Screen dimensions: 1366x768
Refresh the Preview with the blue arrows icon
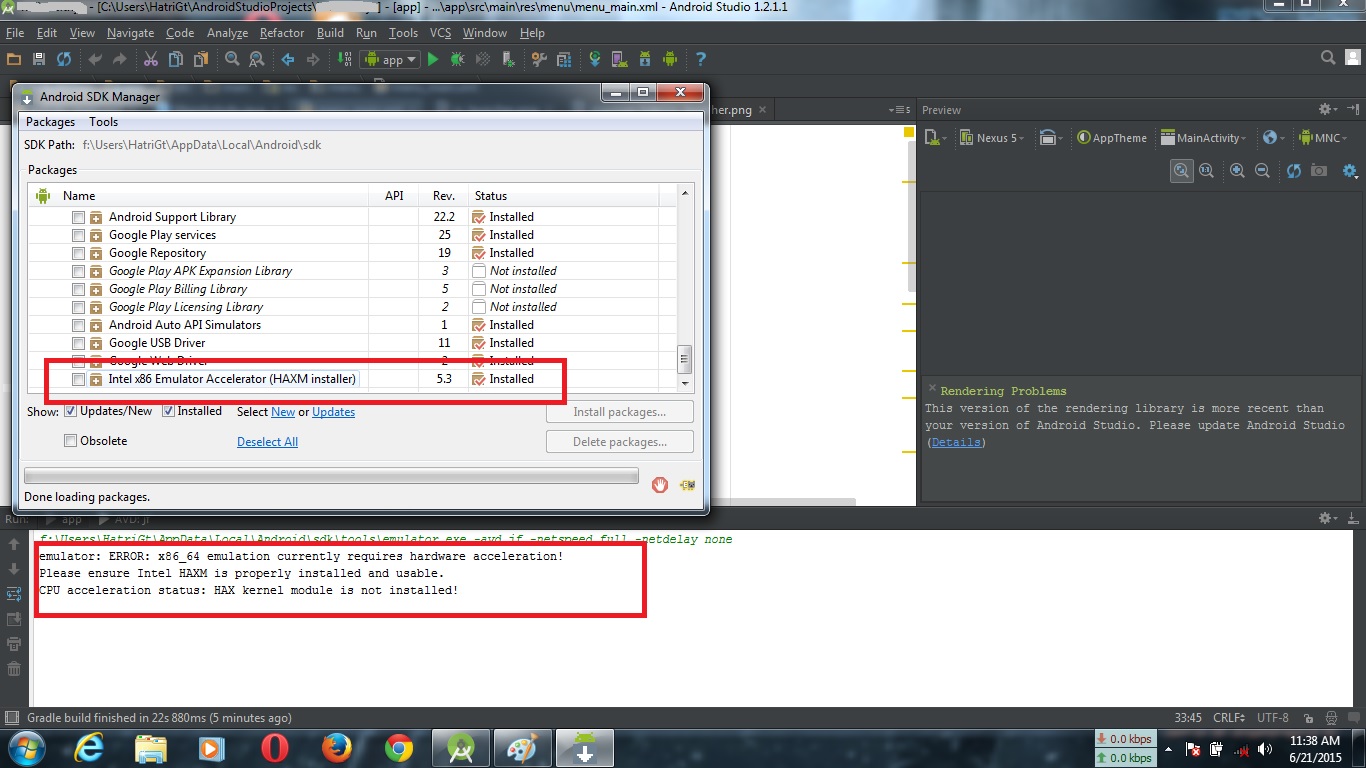pos(1294,171)
